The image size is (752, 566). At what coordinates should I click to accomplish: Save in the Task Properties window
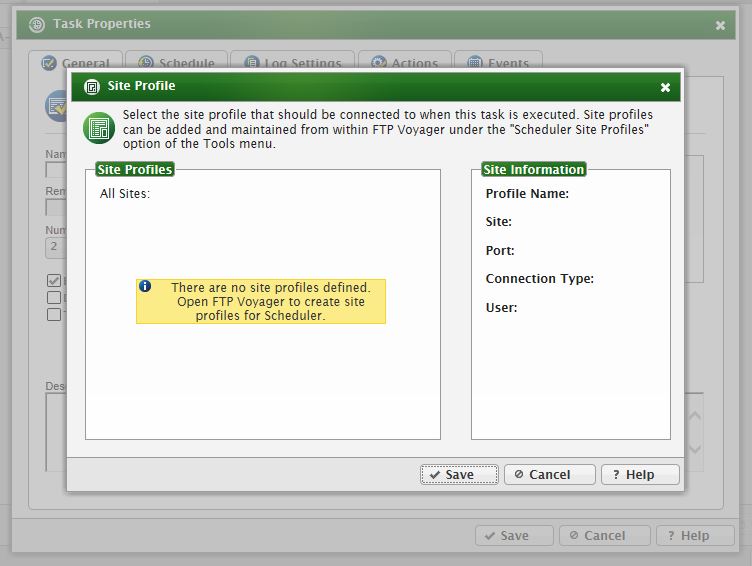pyautogui.click(x=514, y=535)
